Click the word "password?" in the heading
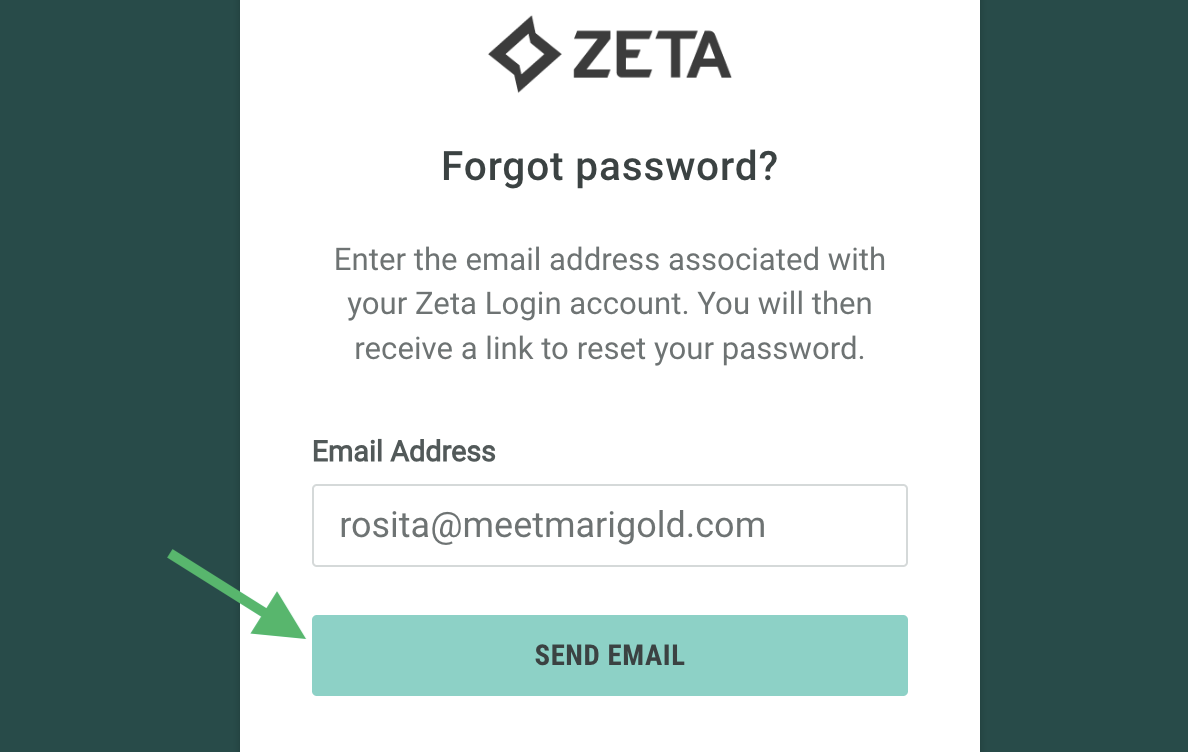The height and width of the screenshot is (752, 1188). pos(677,166)
